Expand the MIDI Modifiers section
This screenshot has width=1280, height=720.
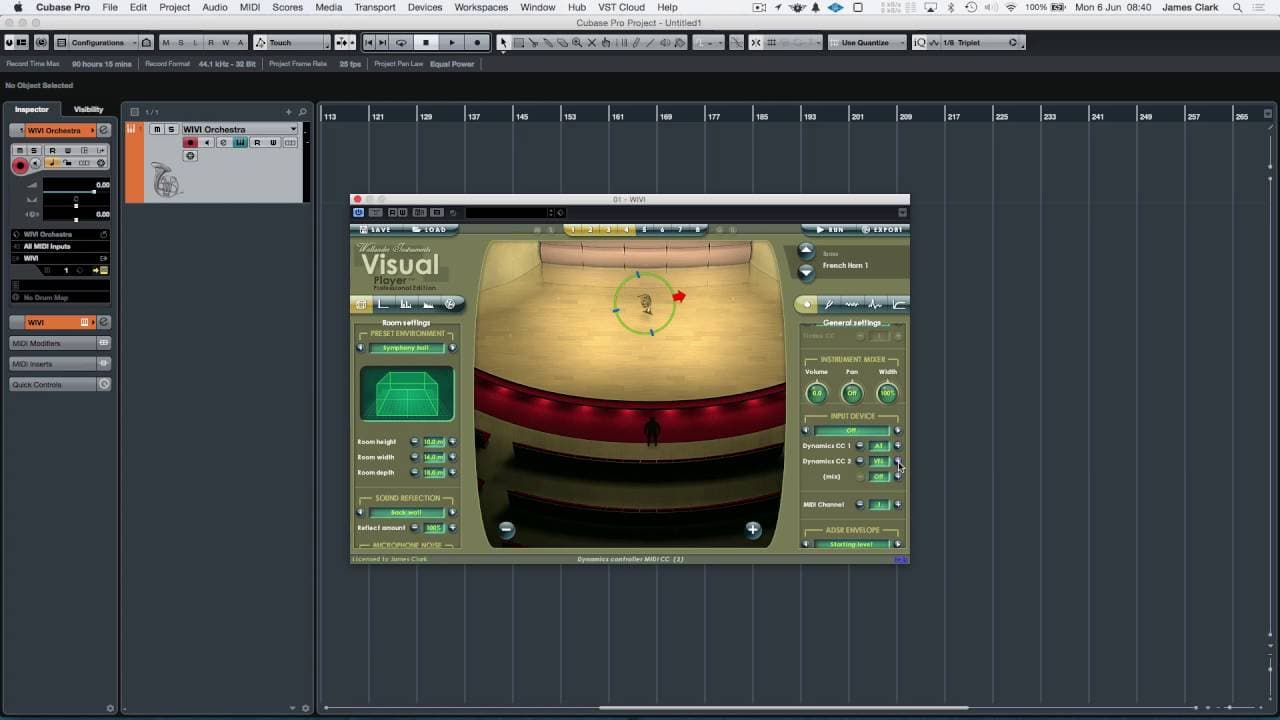click(60, 343)
